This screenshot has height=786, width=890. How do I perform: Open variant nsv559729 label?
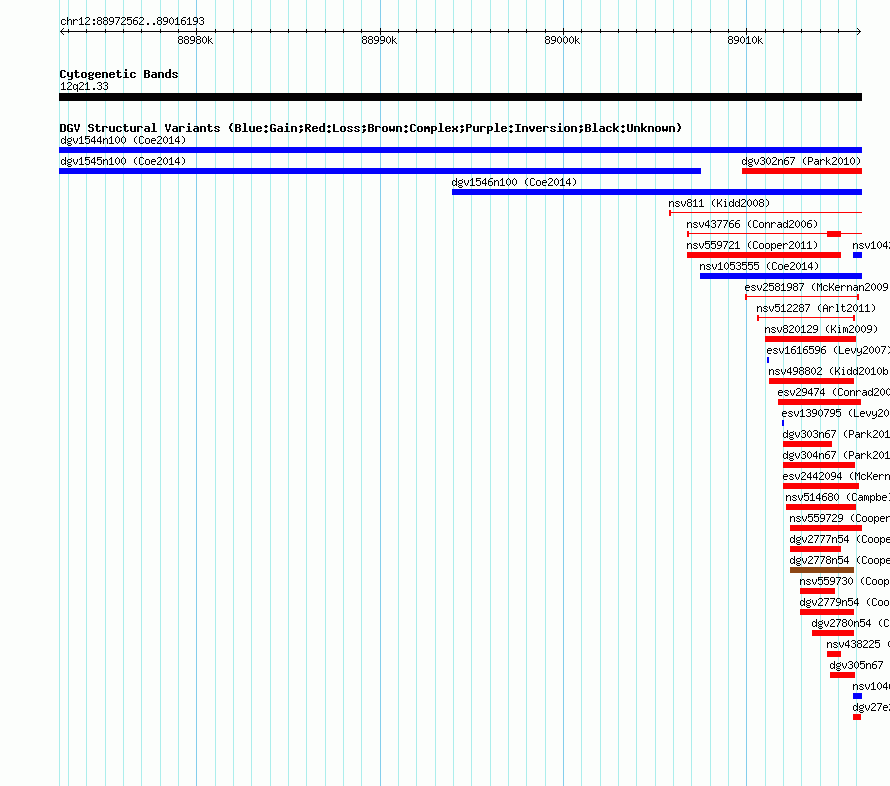[839, 518]
